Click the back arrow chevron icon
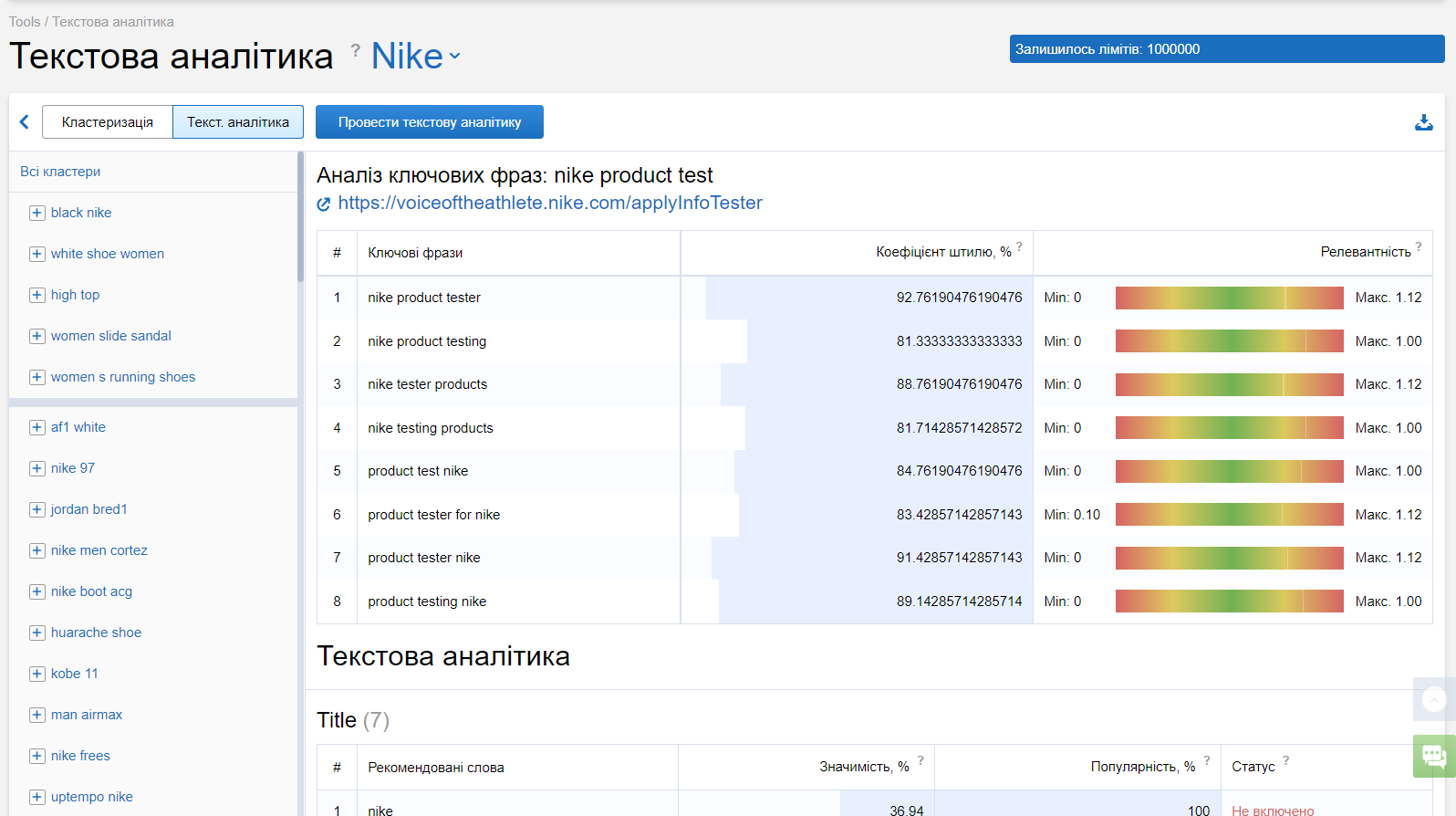 pyautogui.click(x=25, y=122)
